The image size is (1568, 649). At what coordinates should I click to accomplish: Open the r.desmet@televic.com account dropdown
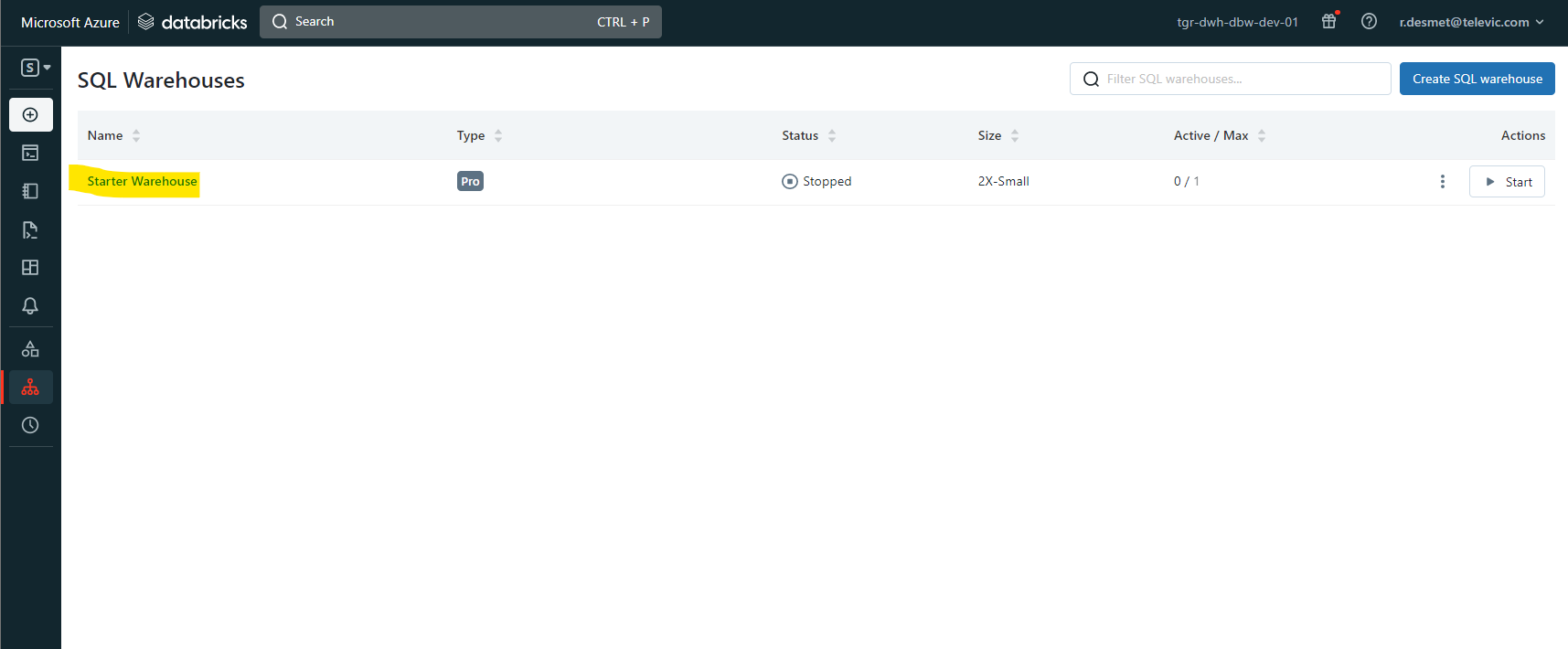click(x=1471, y=22)
